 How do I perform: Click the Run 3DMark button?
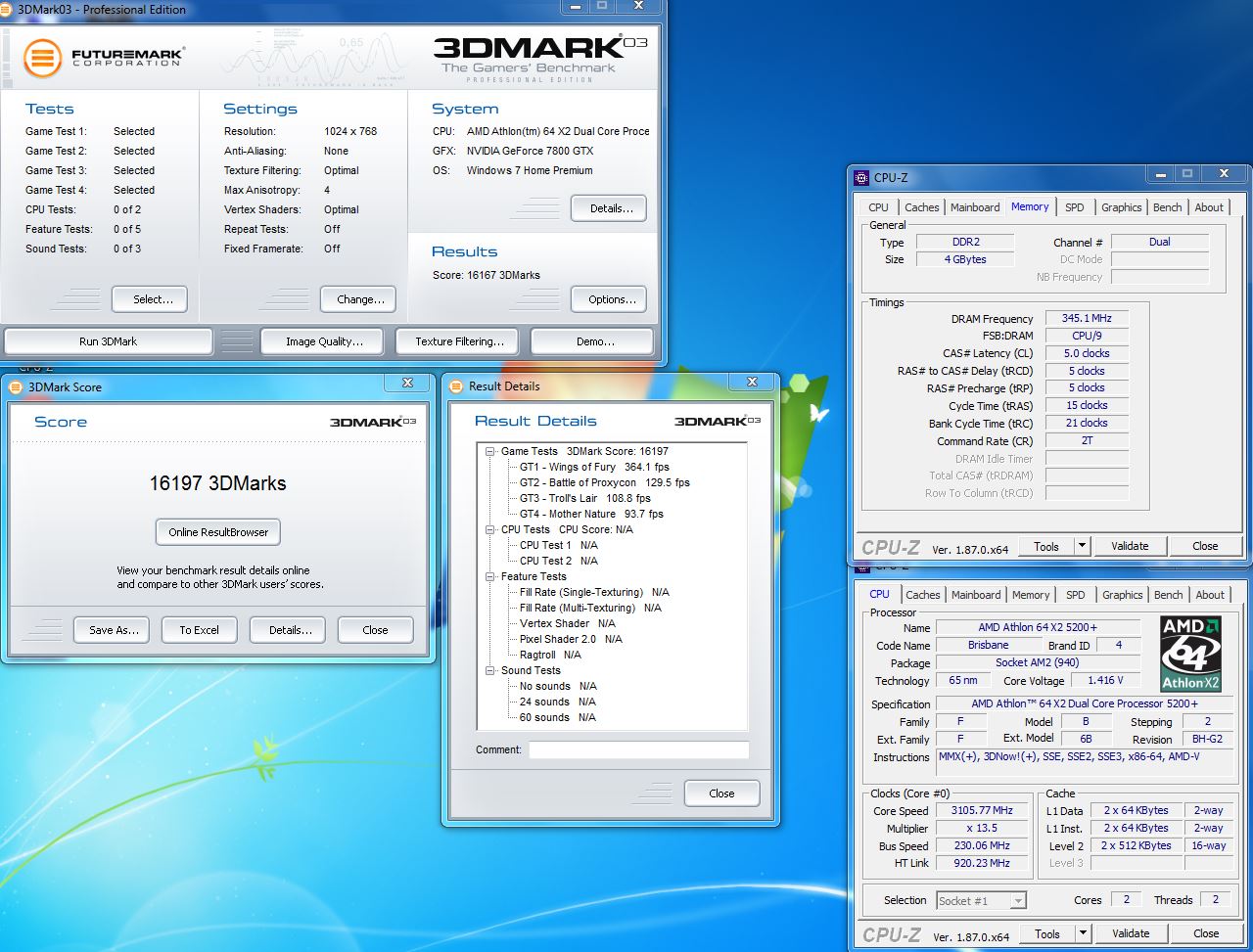[x=108, y=341]
